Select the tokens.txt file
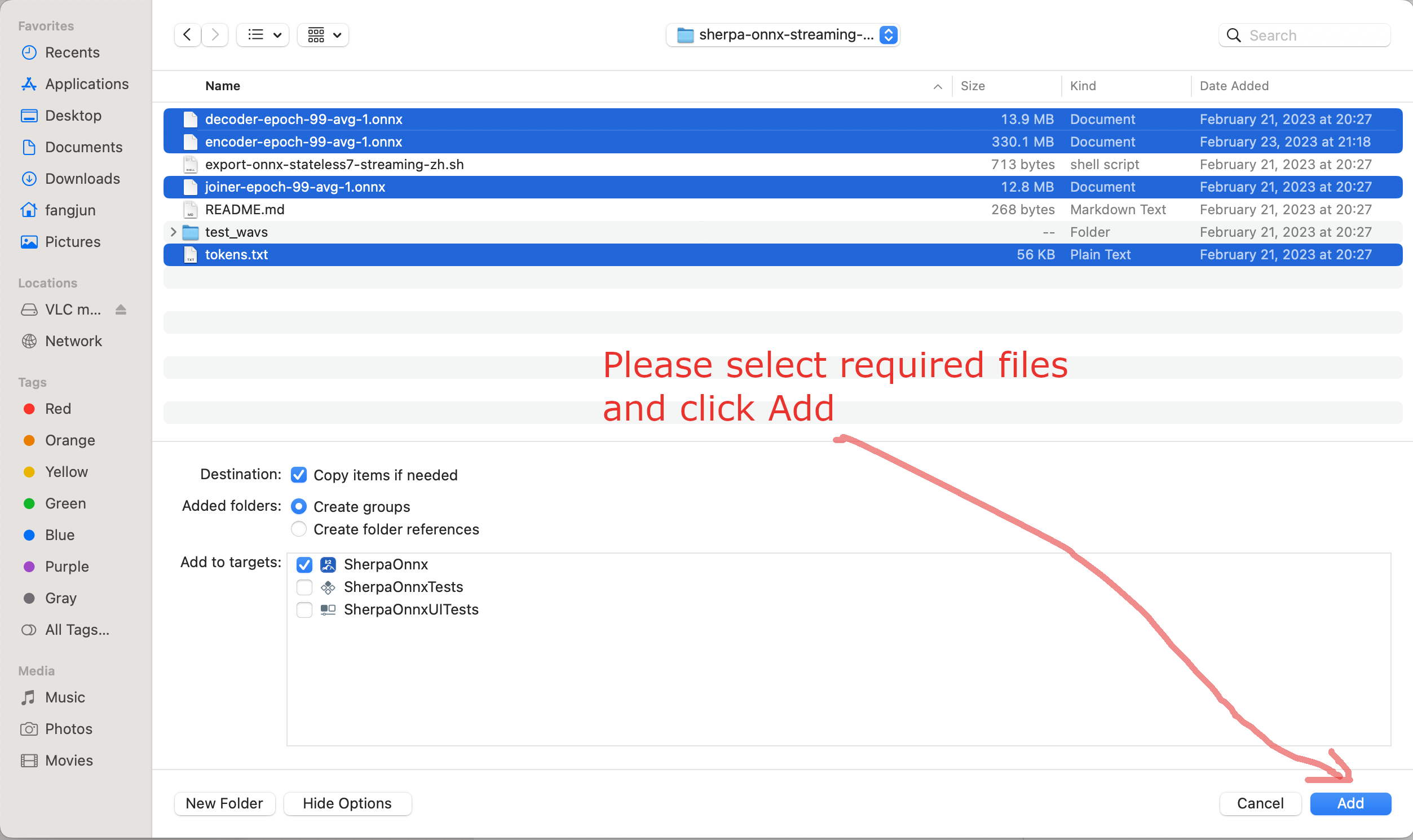 click(x=783, y=255)
